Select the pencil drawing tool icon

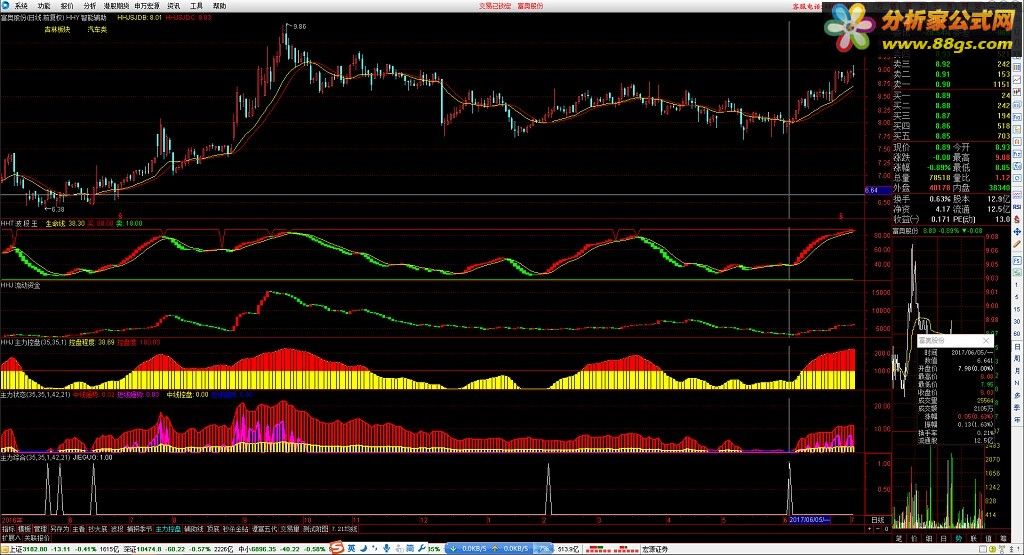point(1017,244)
